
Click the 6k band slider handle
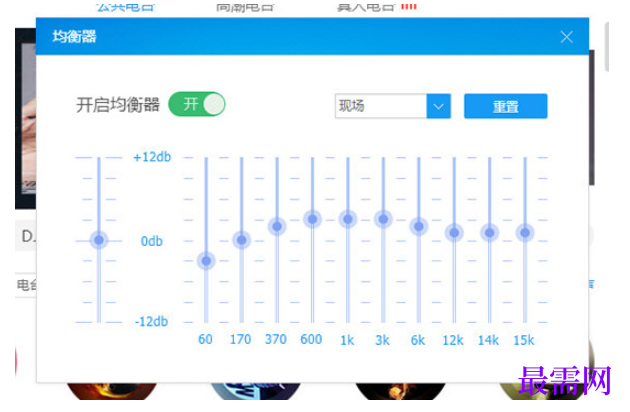pos(419,227)
